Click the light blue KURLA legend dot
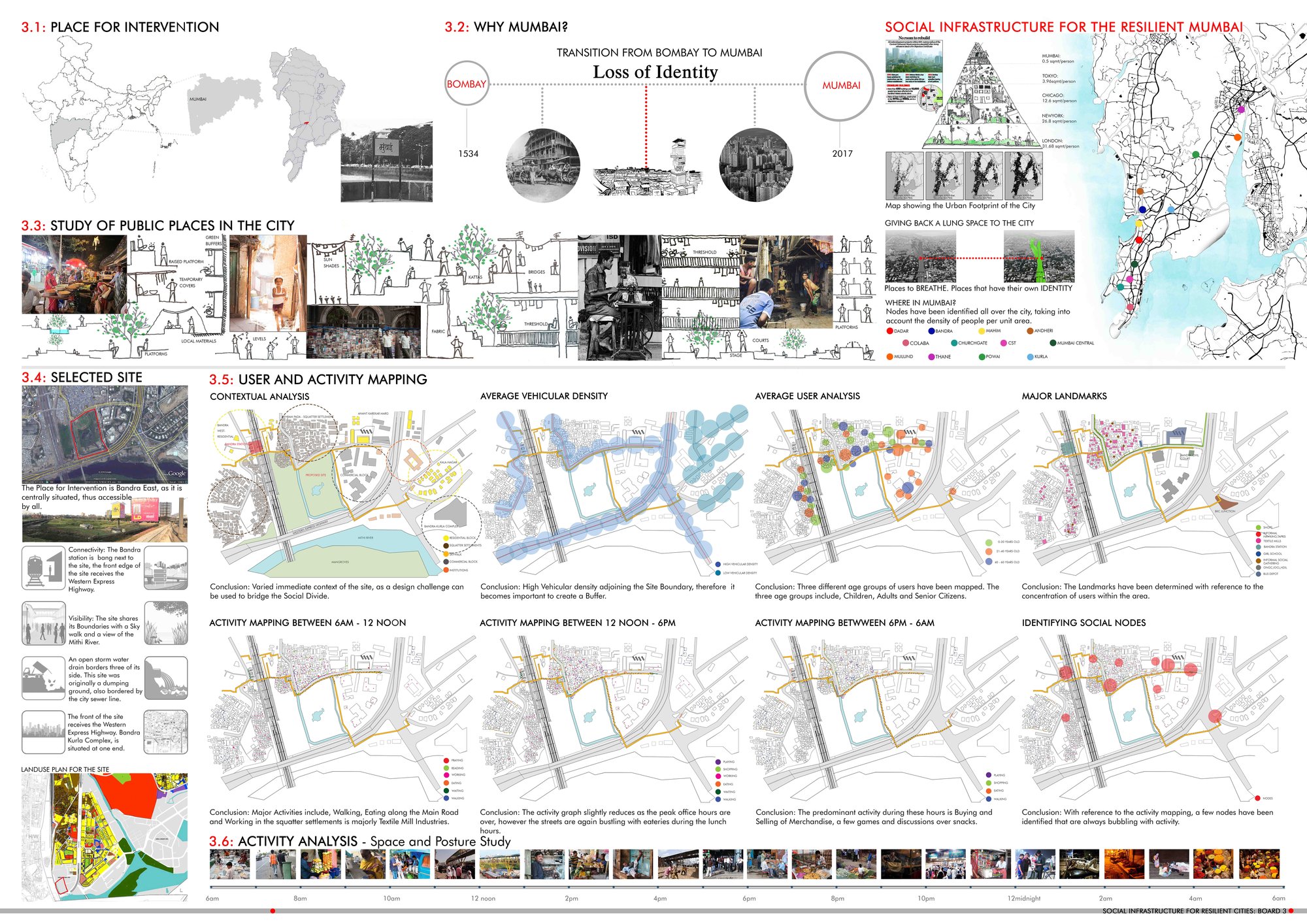Image resolution: width=1307 pixels, height=924 pixels. point(1031,357)
